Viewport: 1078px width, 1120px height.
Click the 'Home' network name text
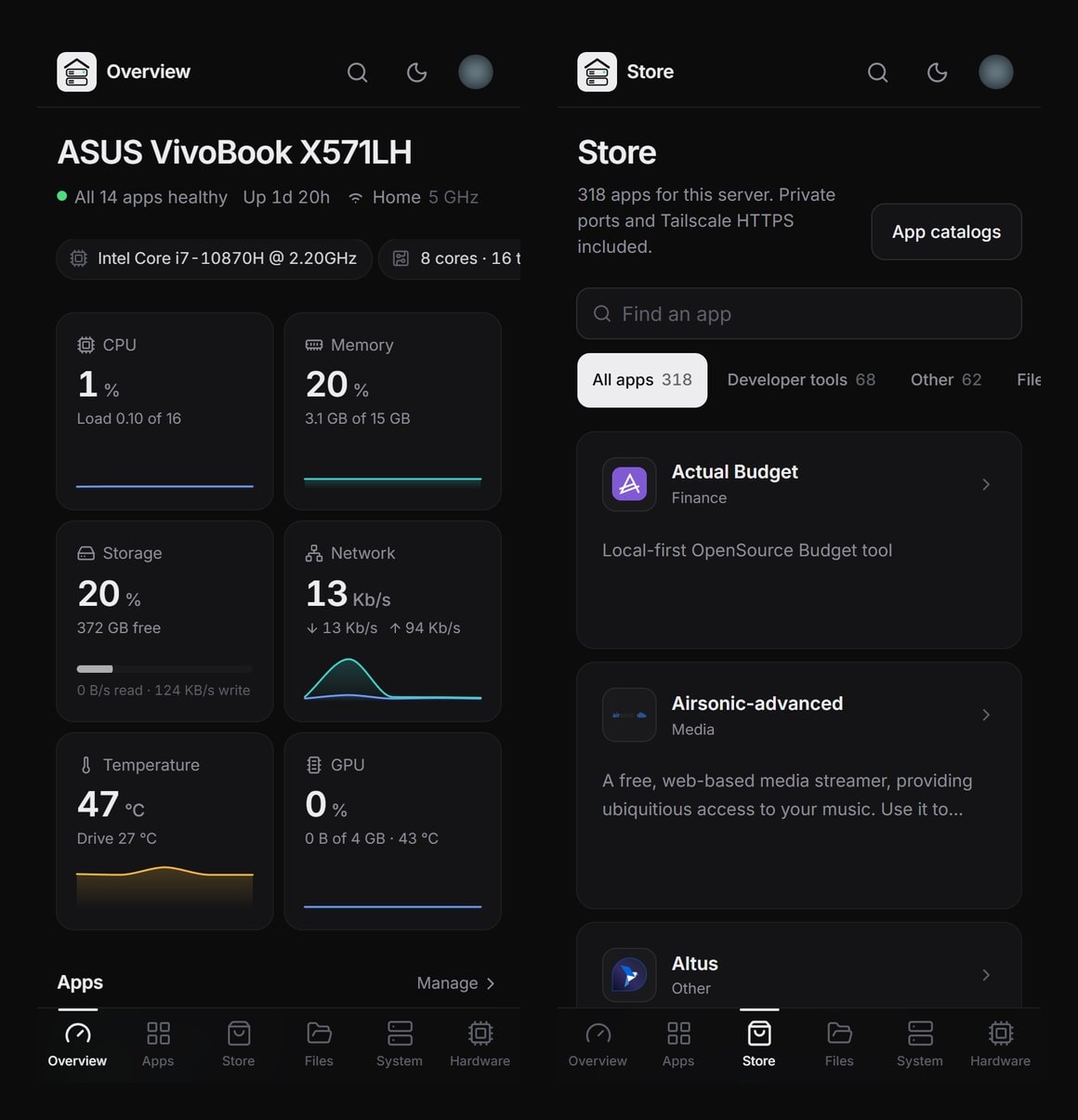[397, 197]
